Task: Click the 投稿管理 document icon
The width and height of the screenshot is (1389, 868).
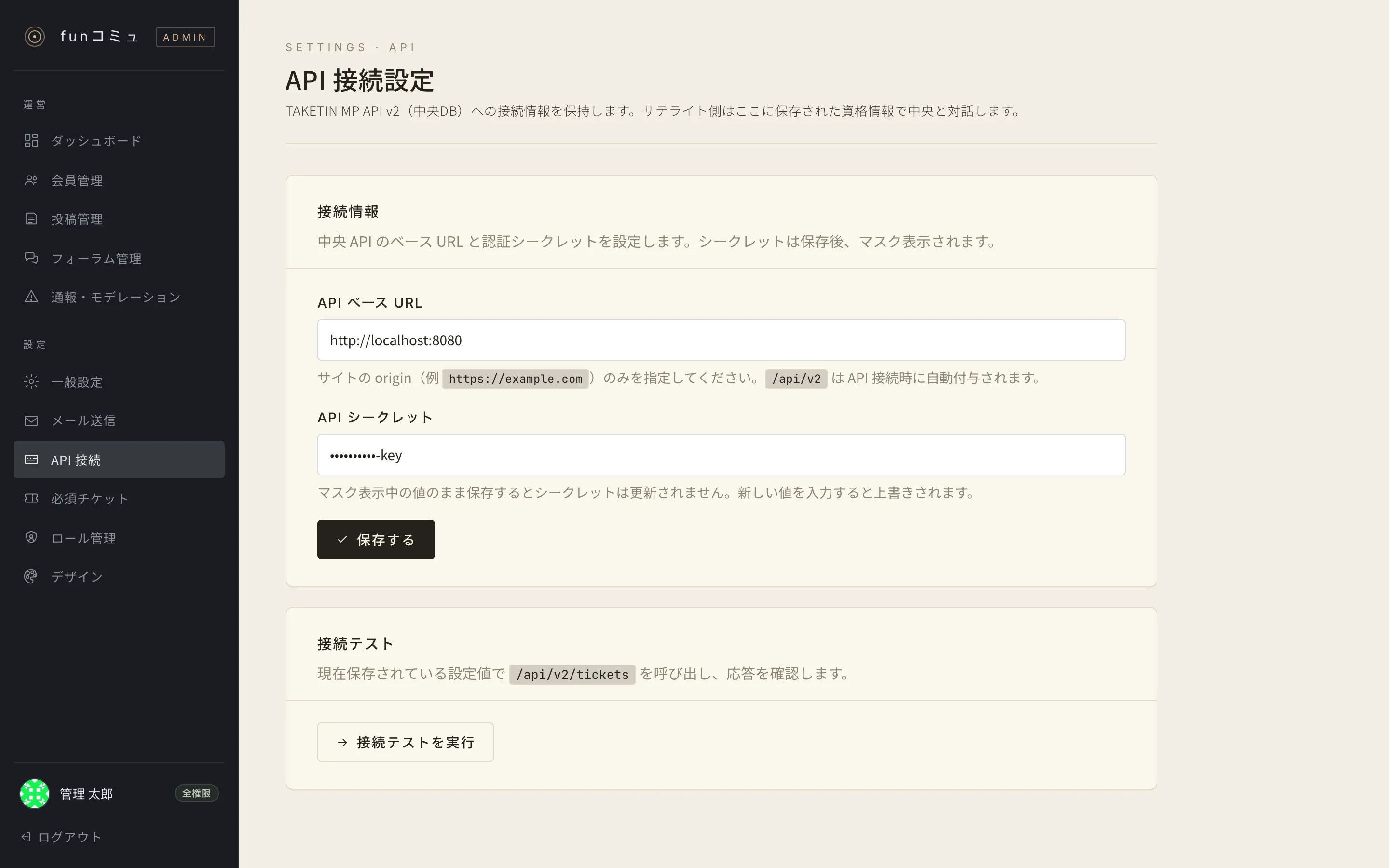Action: 31,219
